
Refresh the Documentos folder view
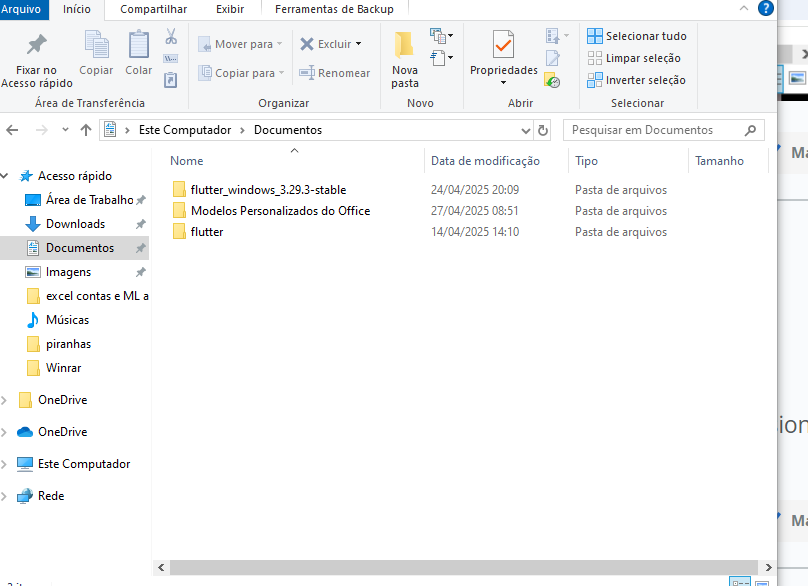point(543,130)
